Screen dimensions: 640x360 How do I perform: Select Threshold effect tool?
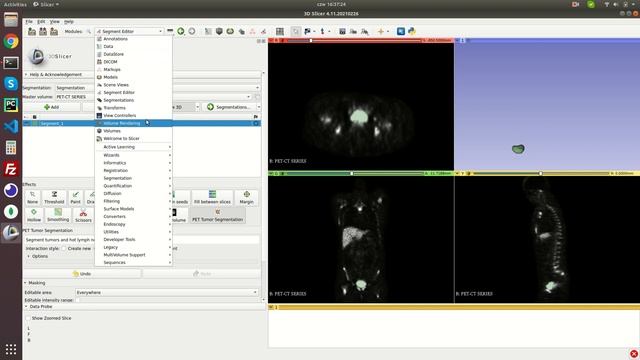[x=54, y=198]
